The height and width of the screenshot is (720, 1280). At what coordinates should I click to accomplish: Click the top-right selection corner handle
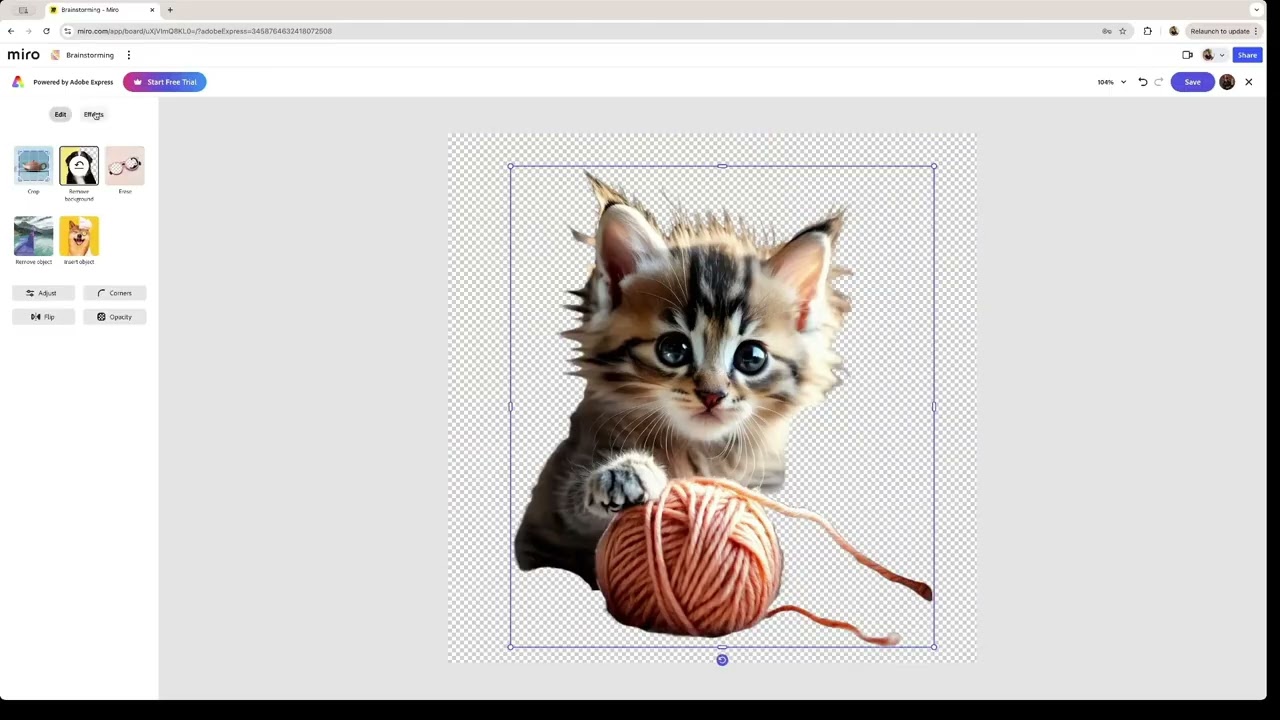pyautogui.click(x=934, y=167)
